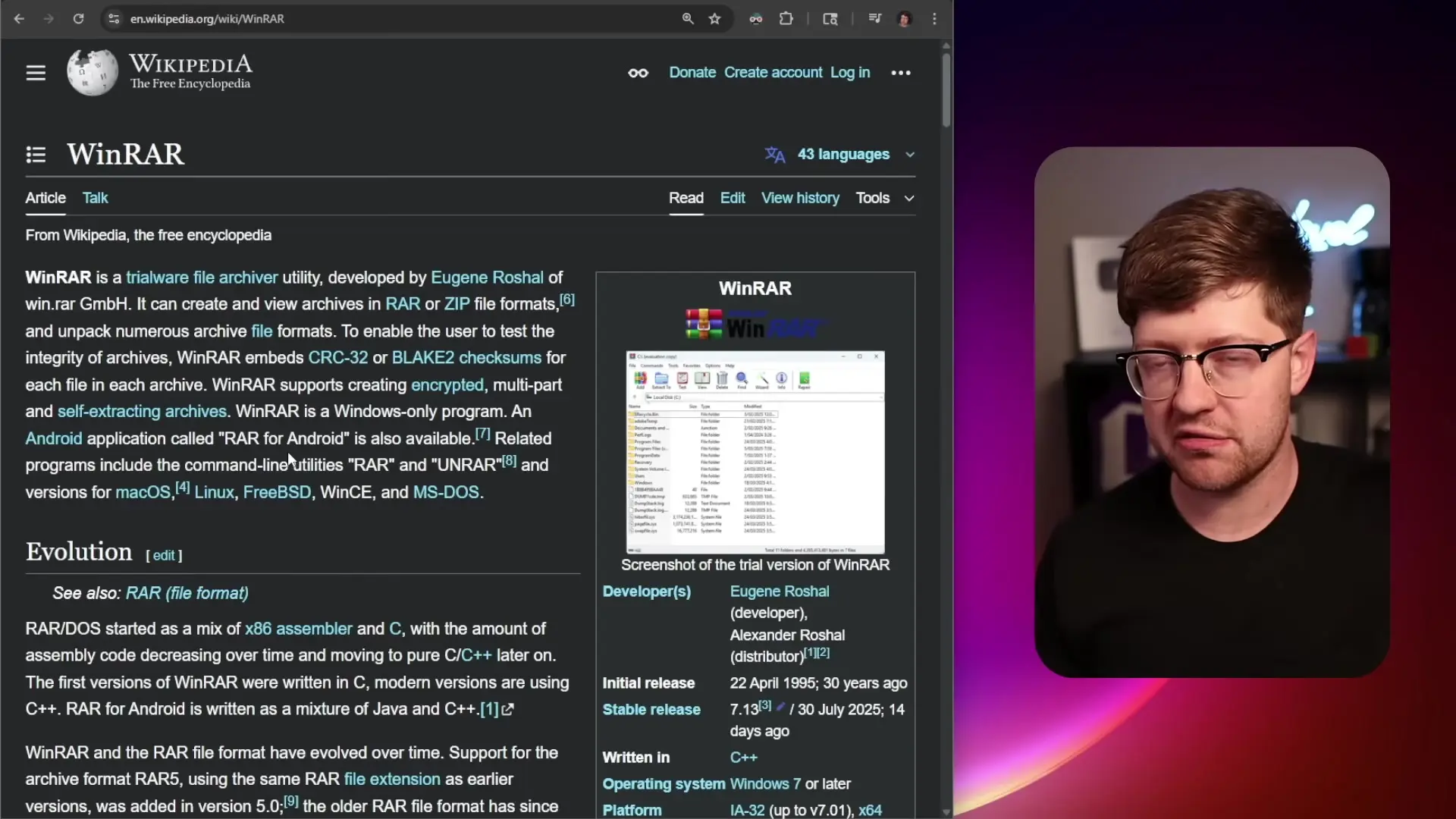Go back with the browser back arrow
This screenshot has width=1456, height=819.
point(19,19)
